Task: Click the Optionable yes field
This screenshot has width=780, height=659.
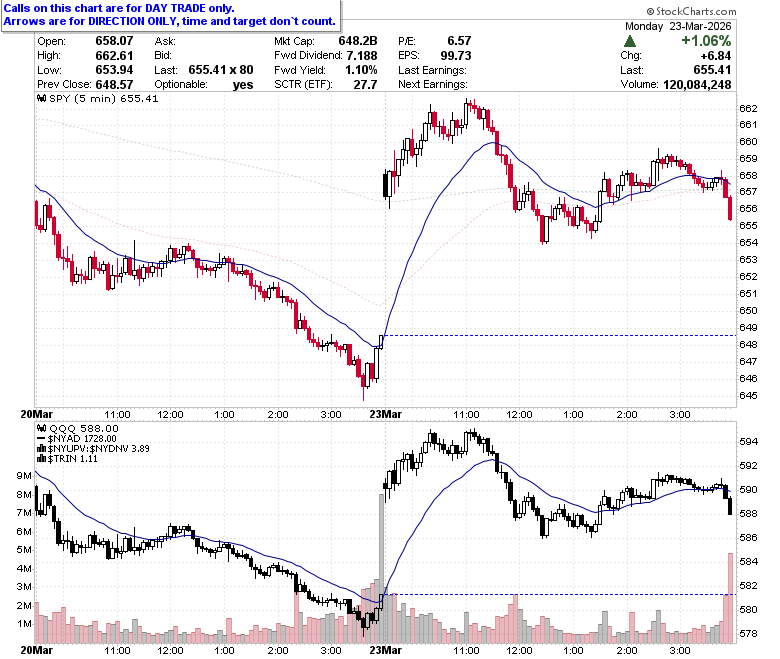Action: tap(204, 85)
